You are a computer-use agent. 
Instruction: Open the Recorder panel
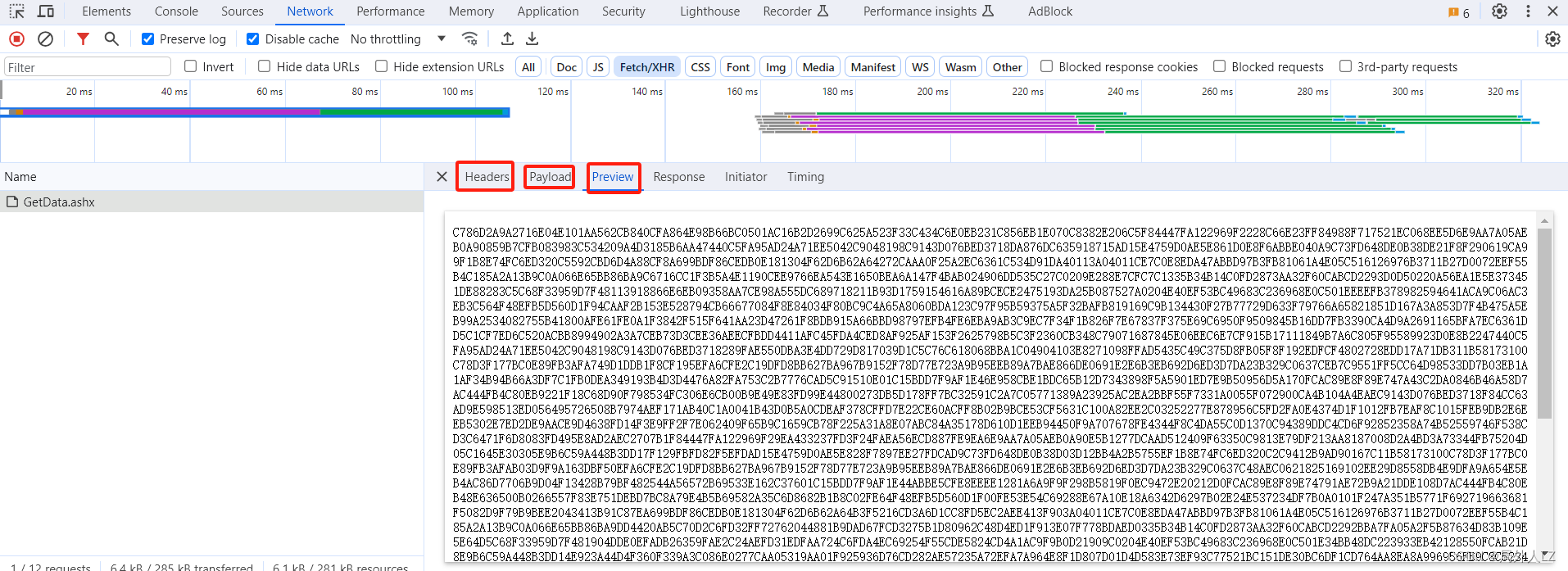[795, 11]
